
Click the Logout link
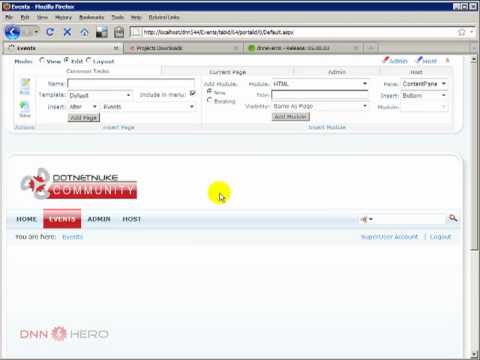tap(440, 237)
